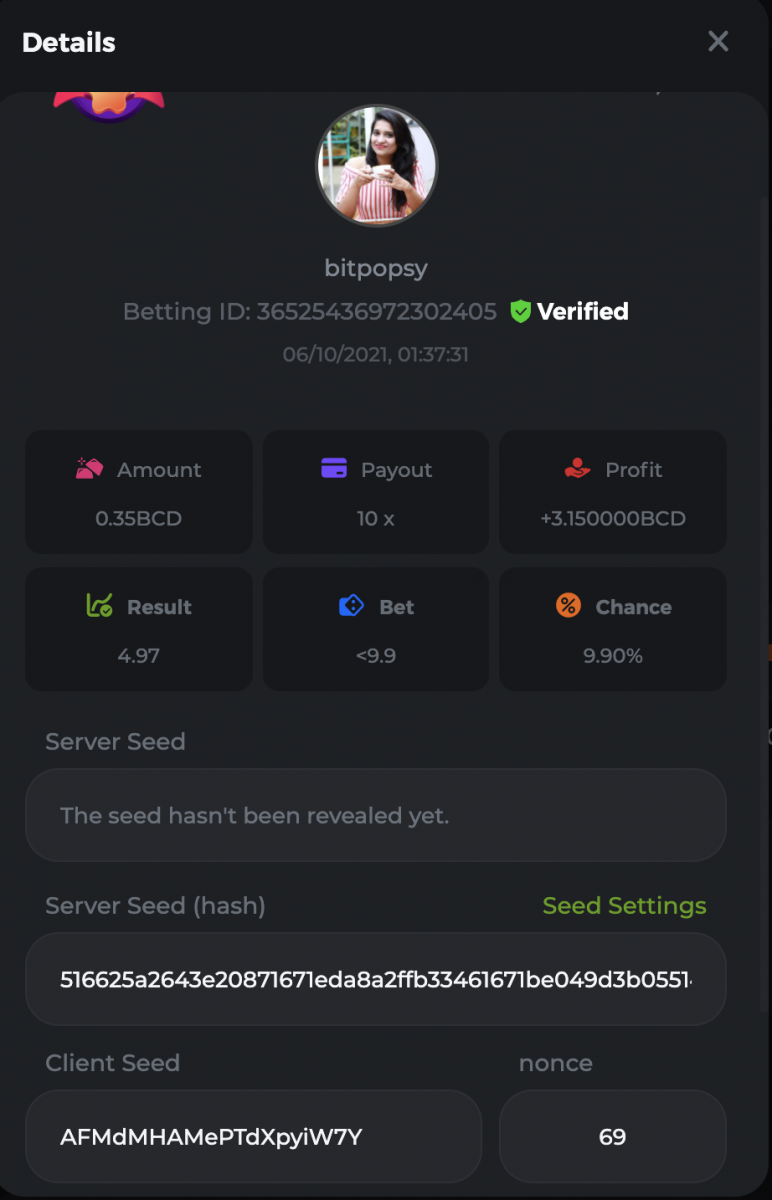Click the Payout 10 x card

point(376,492)
